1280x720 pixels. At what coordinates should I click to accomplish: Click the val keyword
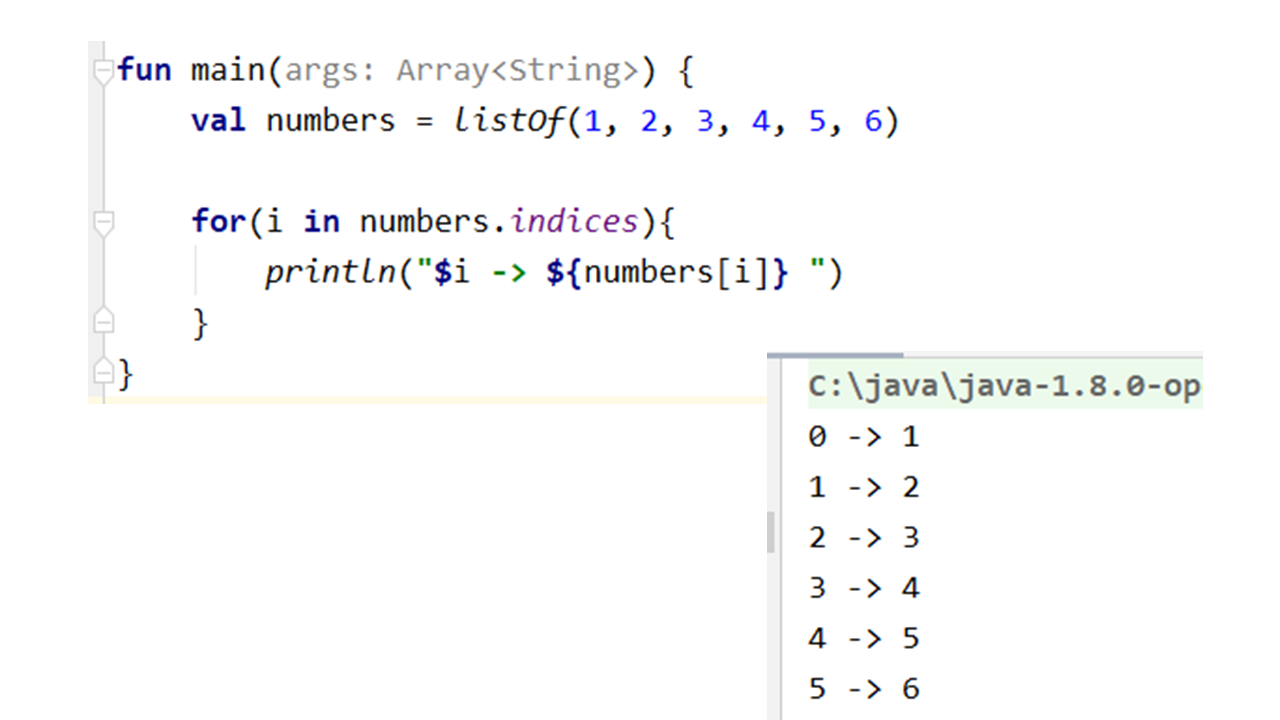tap(218, 122)
